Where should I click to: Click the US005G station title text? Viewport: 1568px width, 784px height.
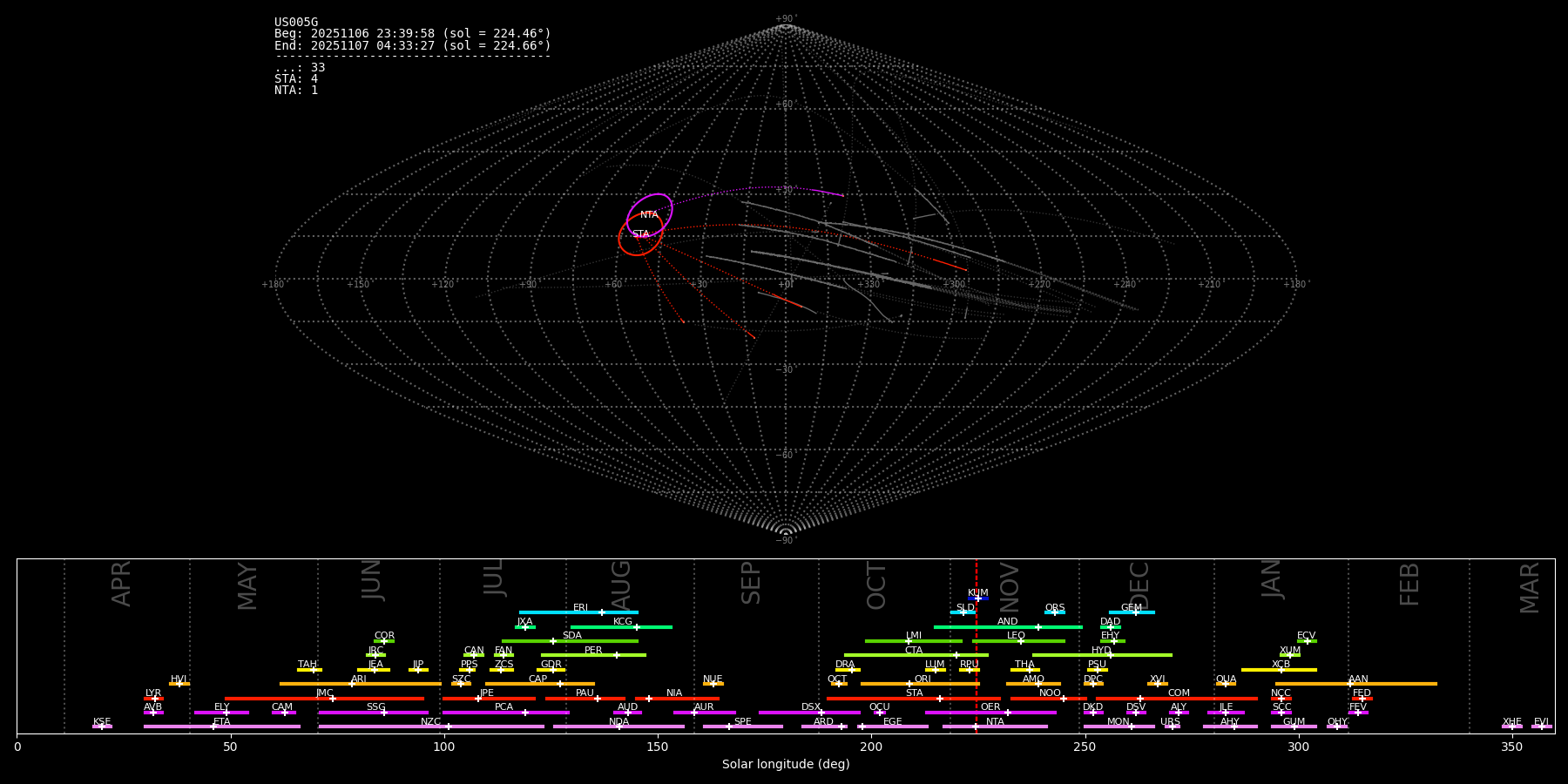pos(296,23)
